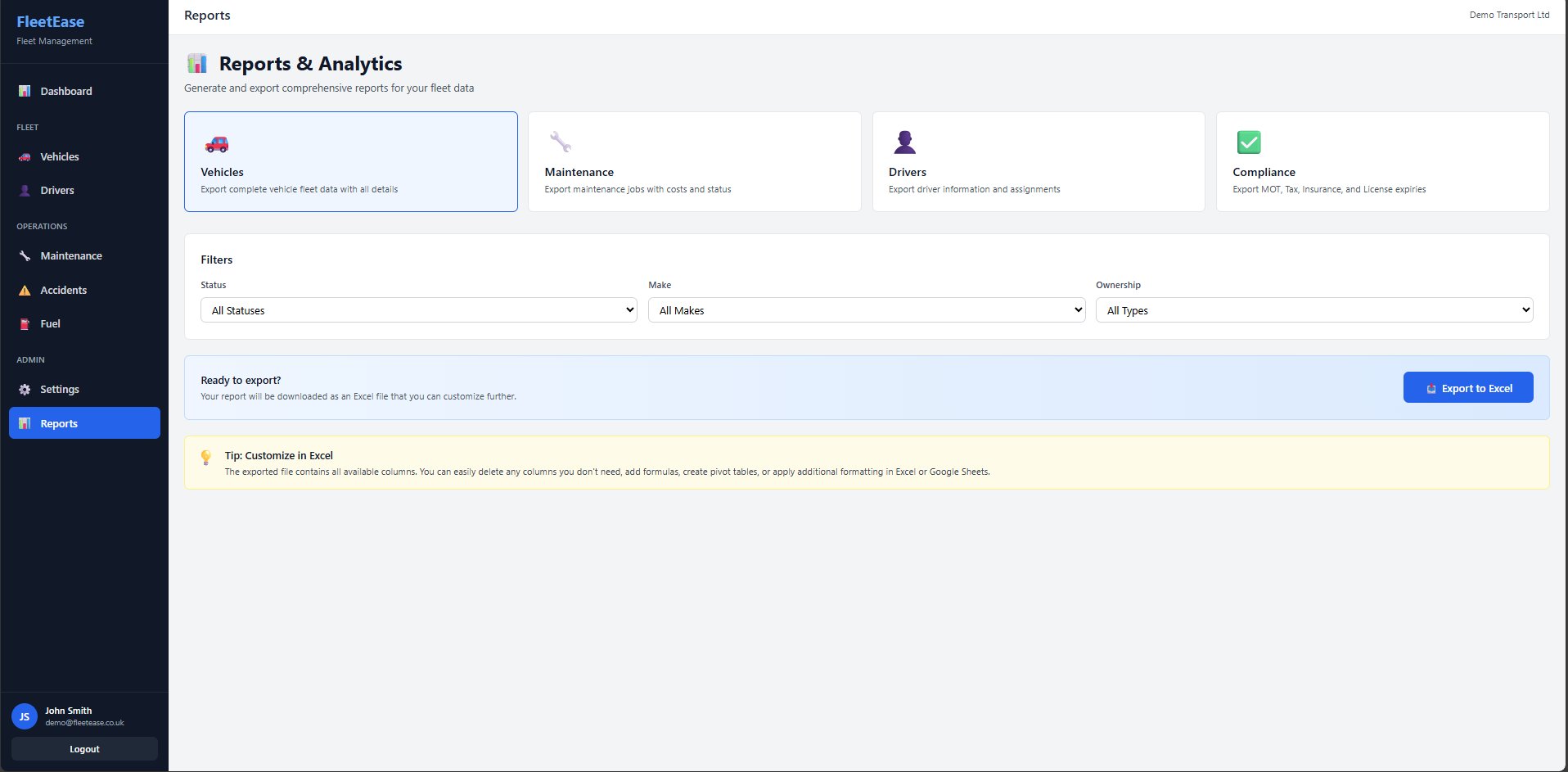The image size is (1568, 772).
Task: Go to Dashboard in the sidebar
Action: click(66, 91)
